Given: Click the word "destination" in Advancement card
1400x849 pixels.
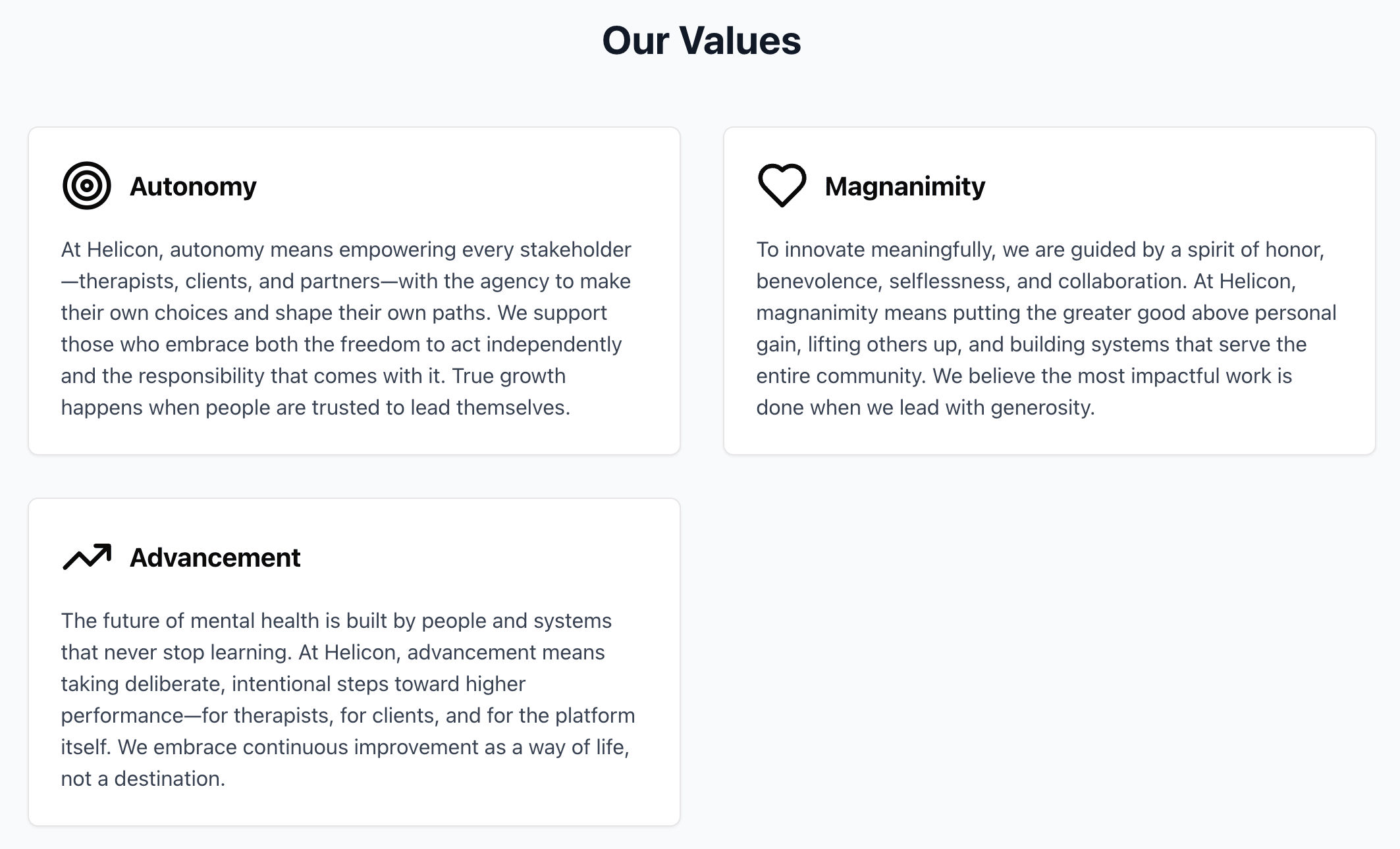Looking at the screenshot, I should click(x=167, y=779).
